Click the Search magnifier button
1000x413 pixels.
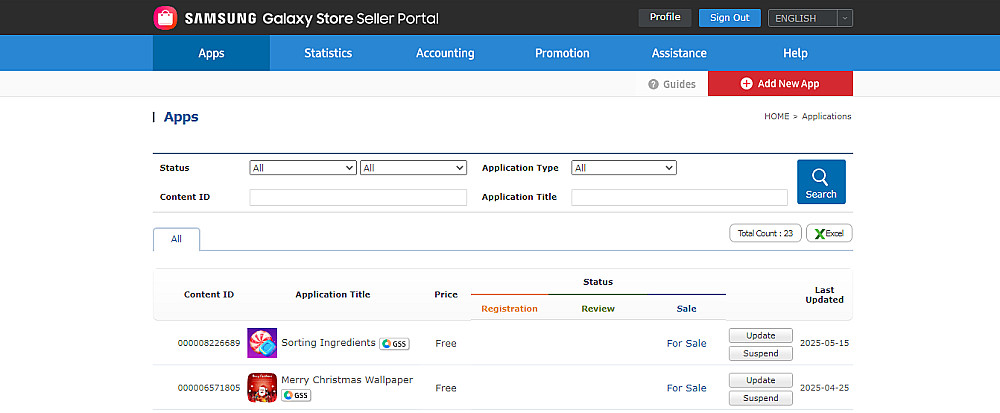click(x=821, y=182)
